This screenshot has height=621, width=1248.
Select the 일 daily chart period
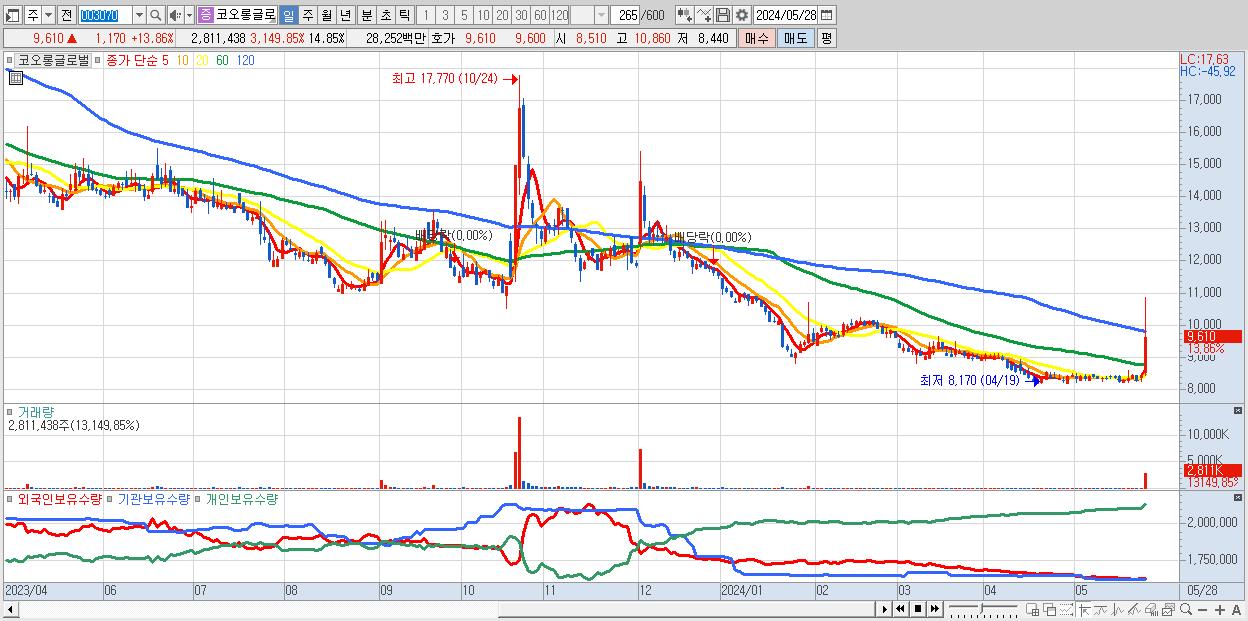coord(288,15)
